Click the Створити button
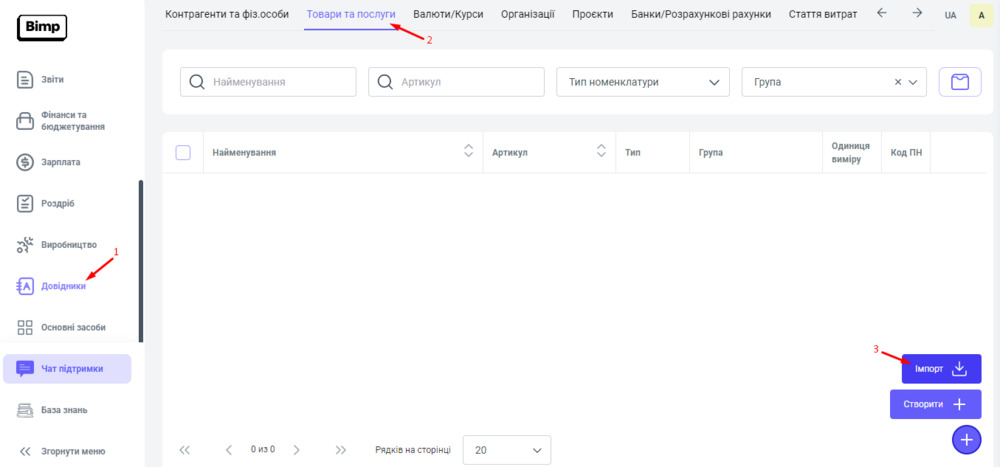Screen dimensions: 1000x467 coord(935,404)
